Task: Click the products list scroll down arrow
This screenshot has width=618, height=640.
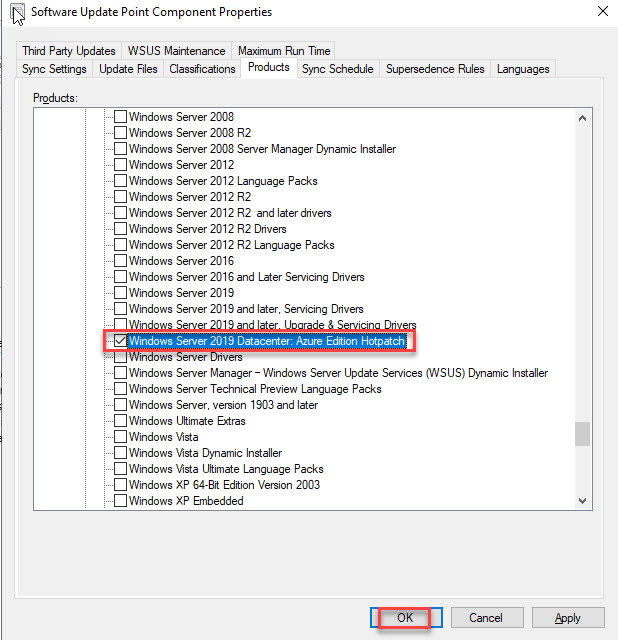Action: point(582,500)
